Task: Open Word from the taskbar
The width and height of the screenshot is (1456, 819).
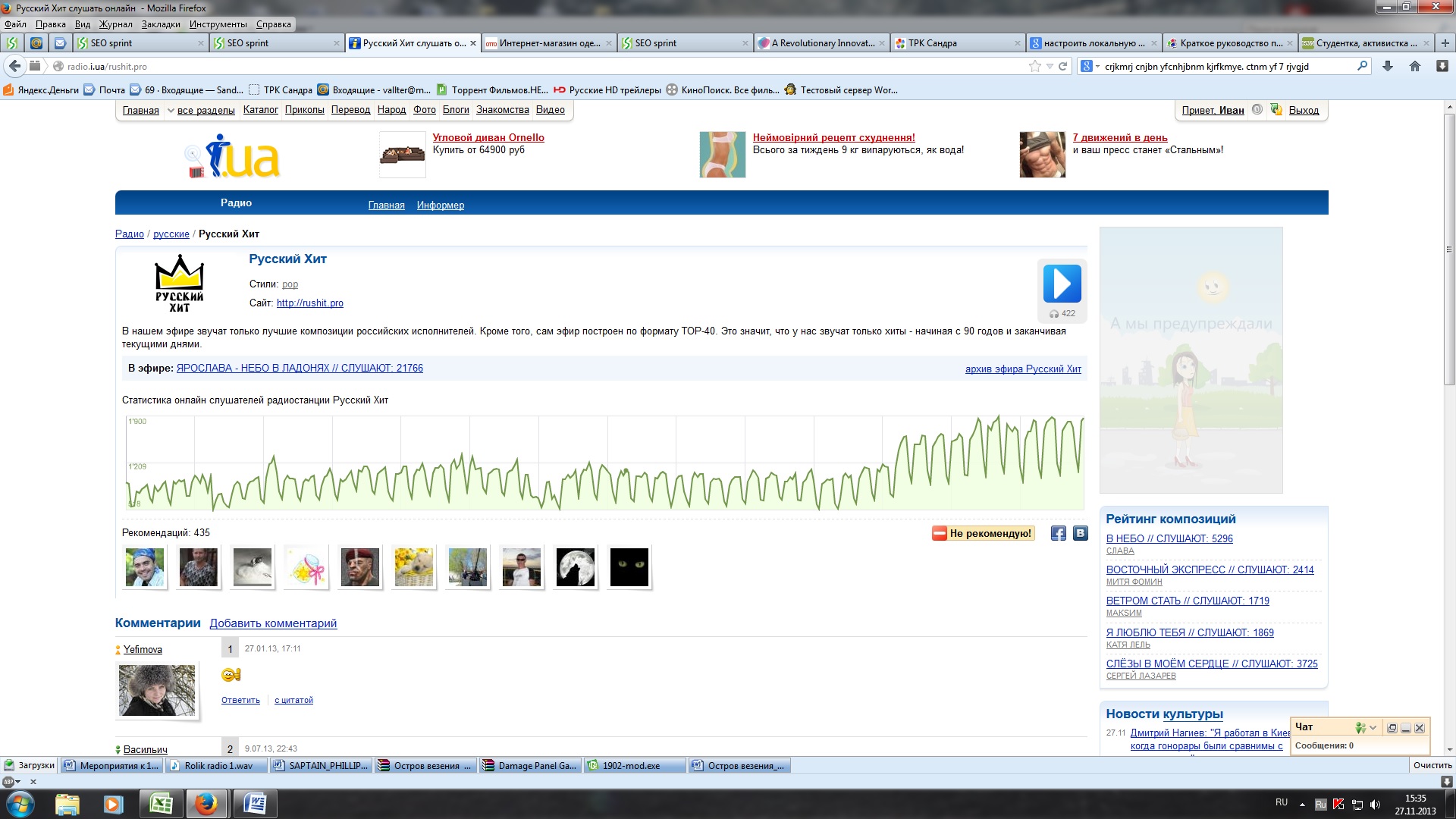Action: point(254,804)
